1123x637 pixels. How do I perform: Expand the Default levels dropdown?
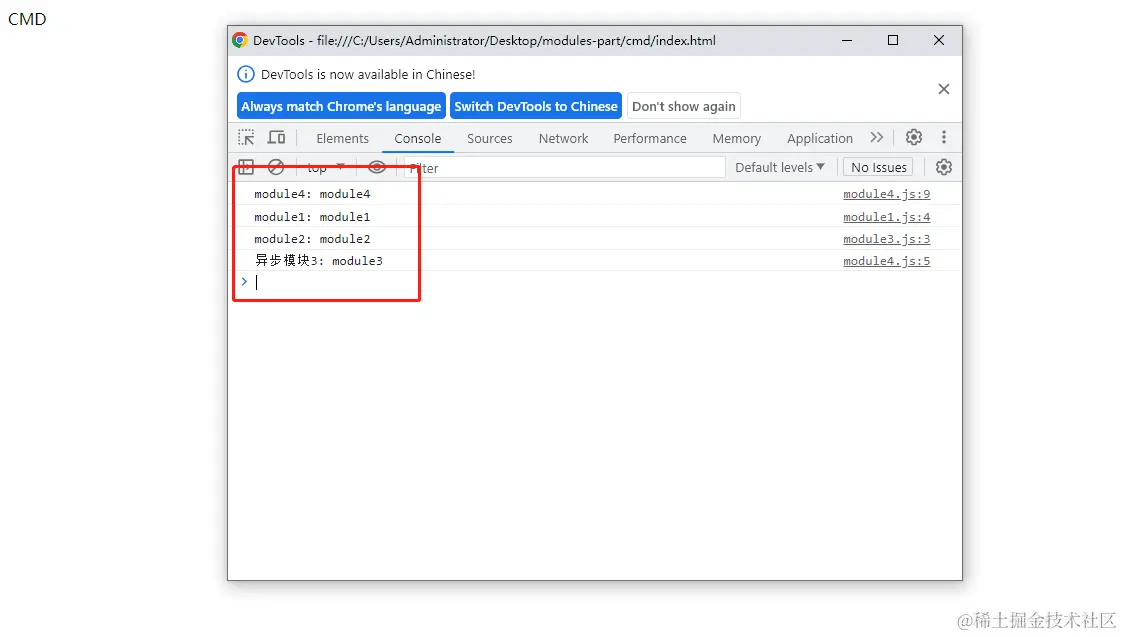(x=779, y=167)
